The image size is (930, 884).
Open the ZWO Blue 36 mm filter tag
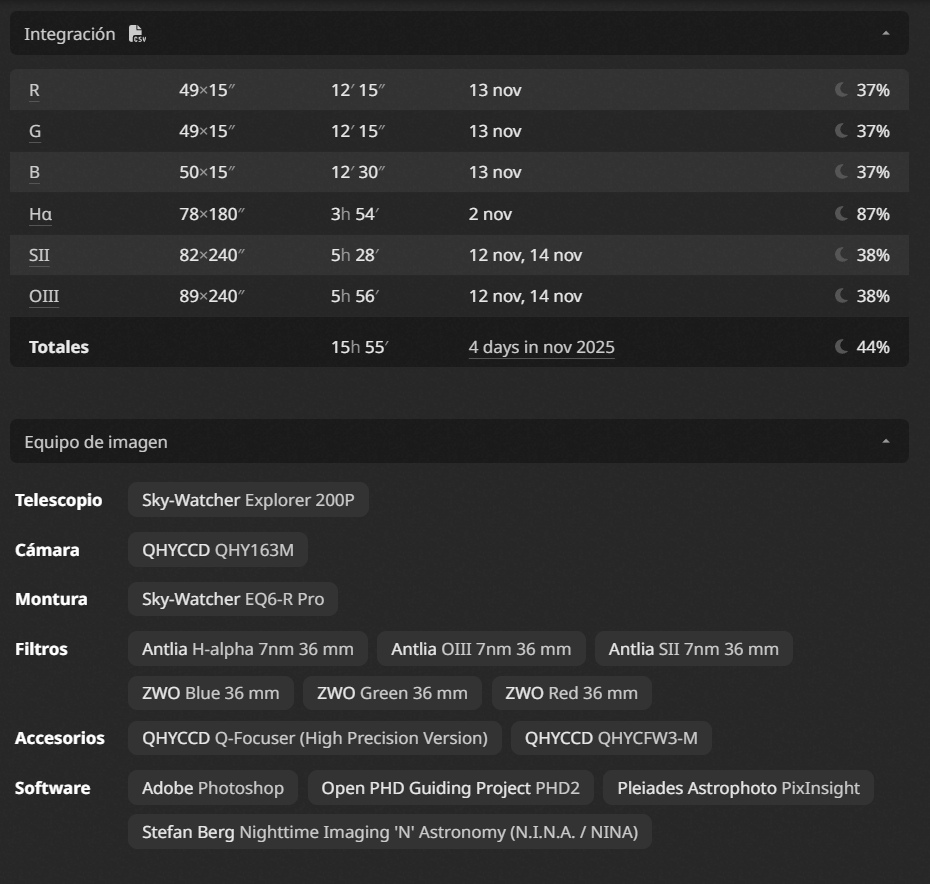(x=211, y=692)
